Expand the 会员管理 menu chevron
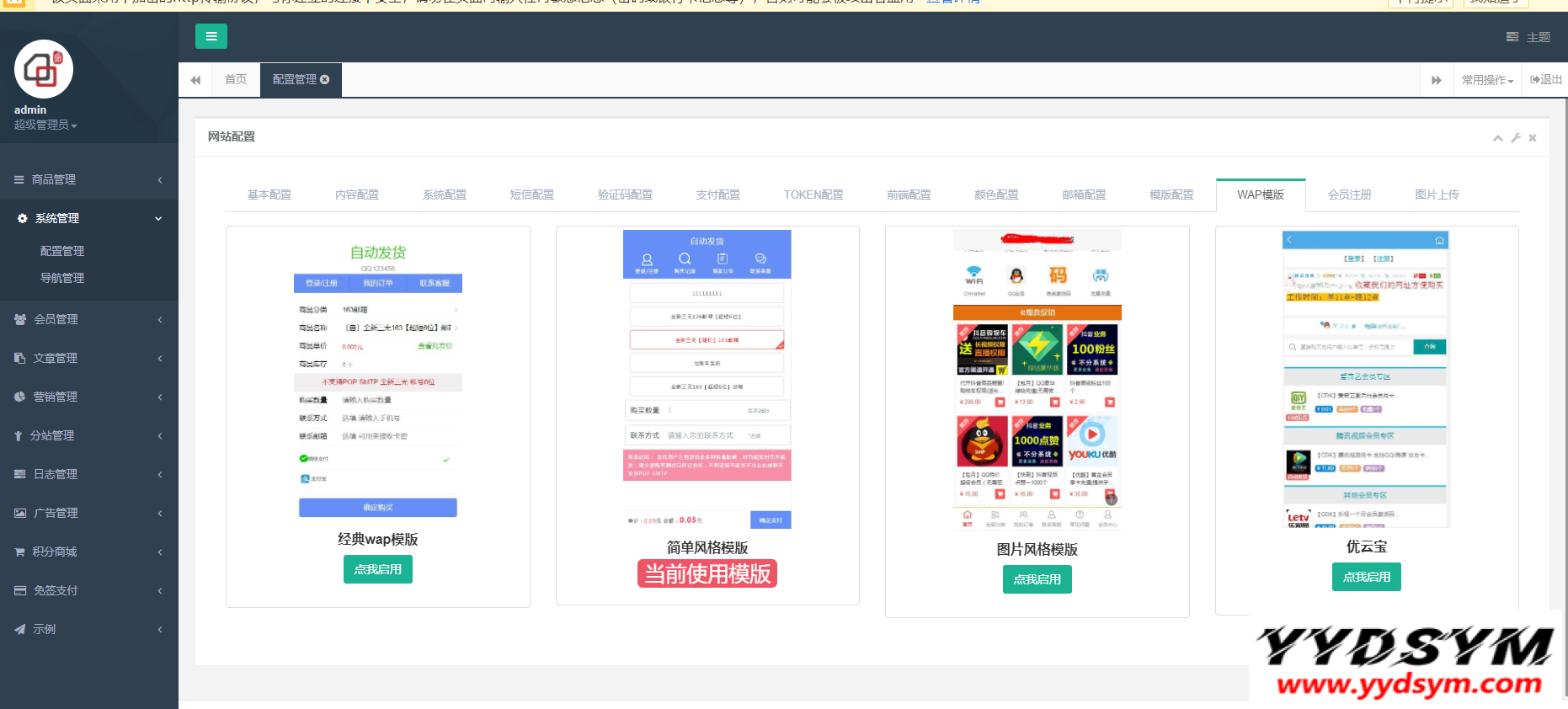The height and width of the screenshot is (709, 1568). point(160,319)
